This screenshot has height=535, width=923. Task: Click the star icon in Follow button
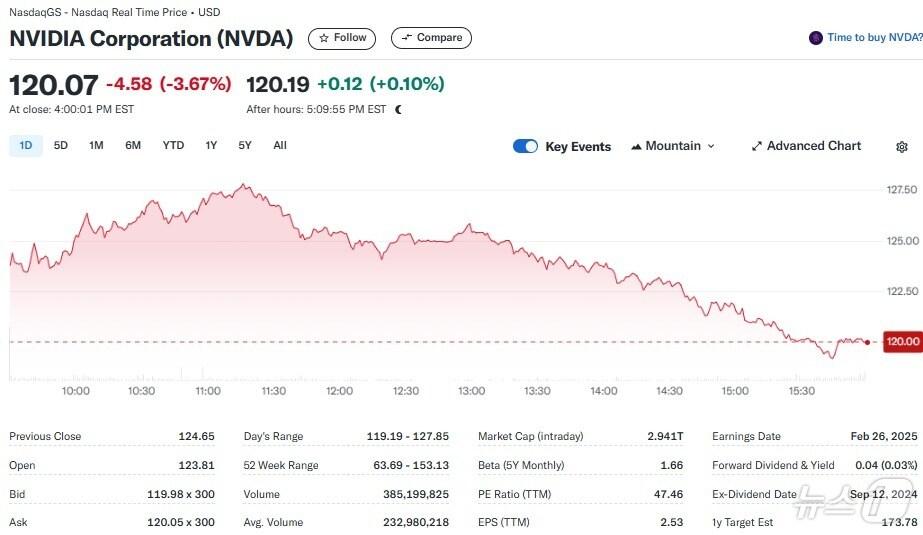click(x=324, y=38)
